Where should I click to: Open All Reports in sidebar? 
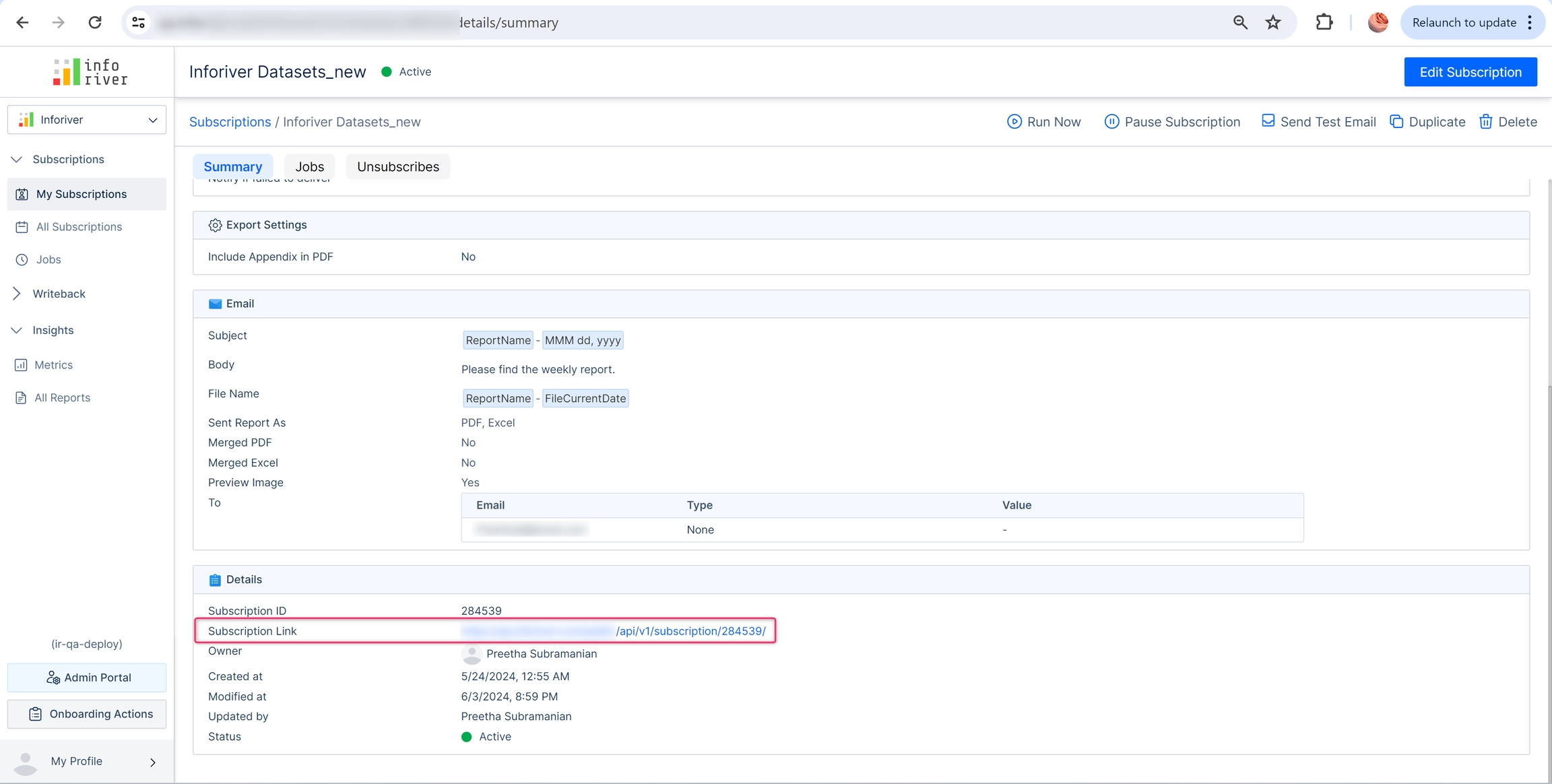(x=62, y=398)
